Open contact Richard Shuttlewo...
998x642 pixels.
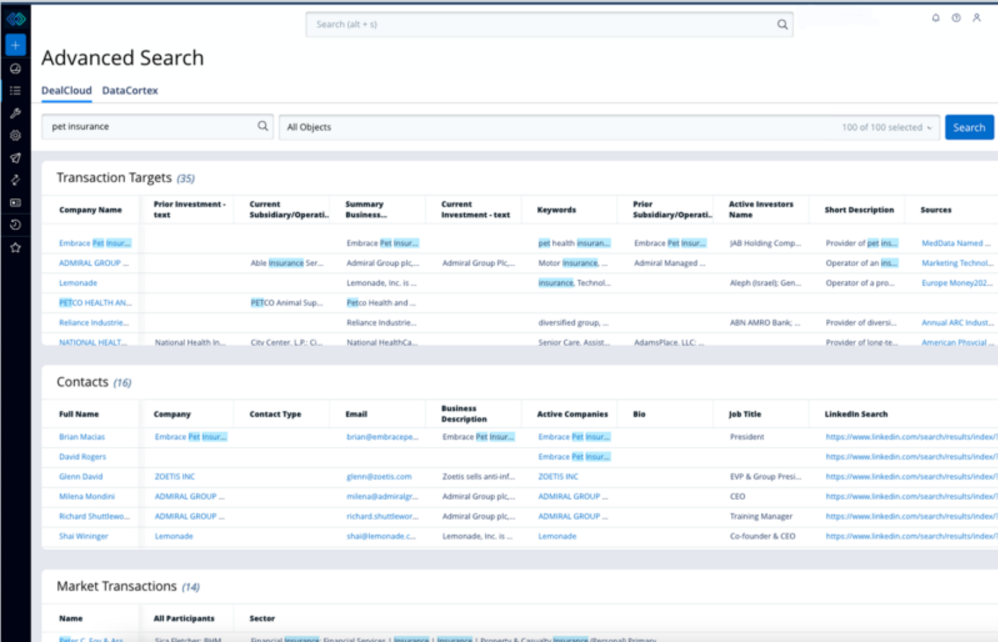(x=94, y=516)
